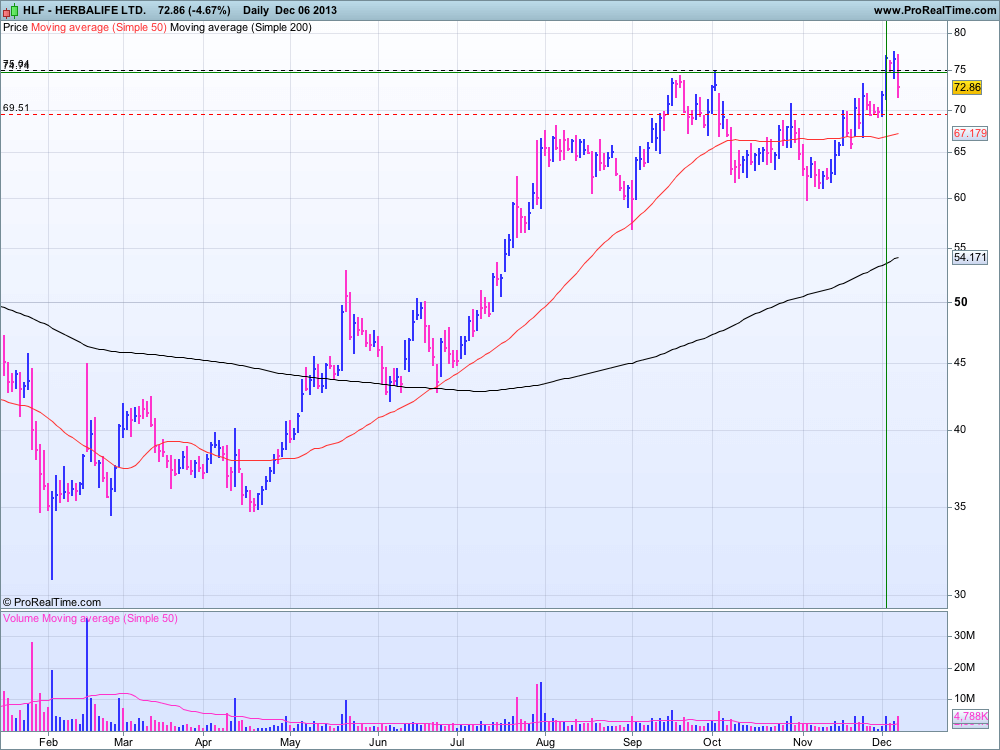
Task: Click the 35 price axis label
Action: (960, 507)
